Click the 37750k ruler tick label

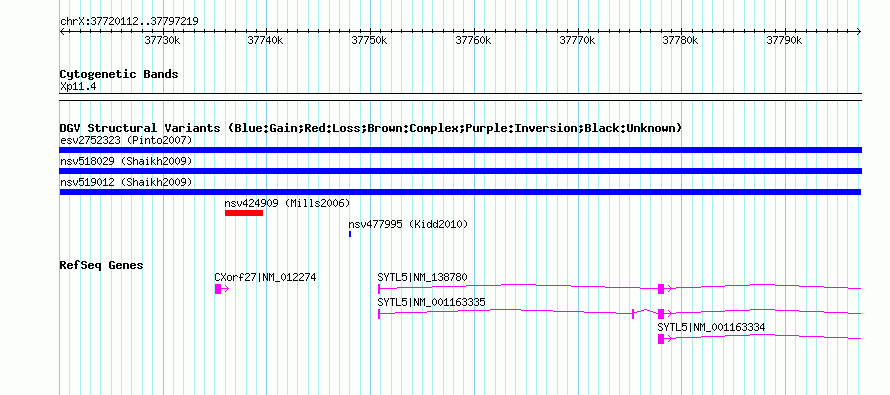click(369, 40)
